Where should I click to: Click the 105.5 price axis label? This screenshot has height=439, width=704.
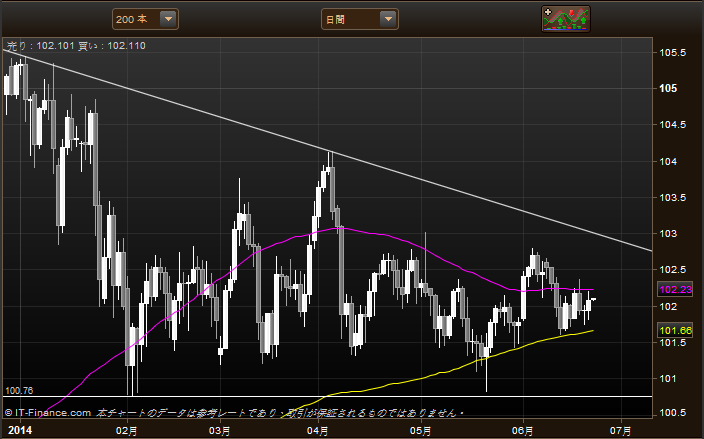click(672, 53)
